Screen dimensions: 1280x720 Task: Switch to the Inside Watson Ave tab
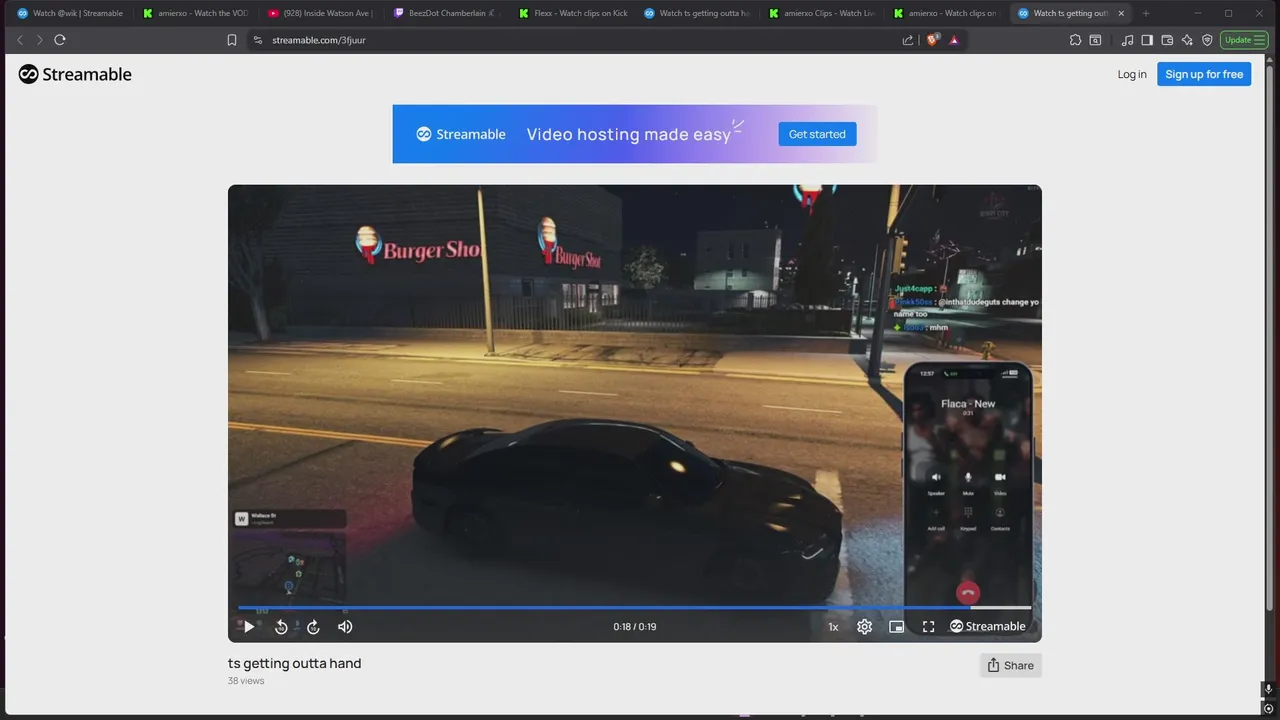(320, 13)
